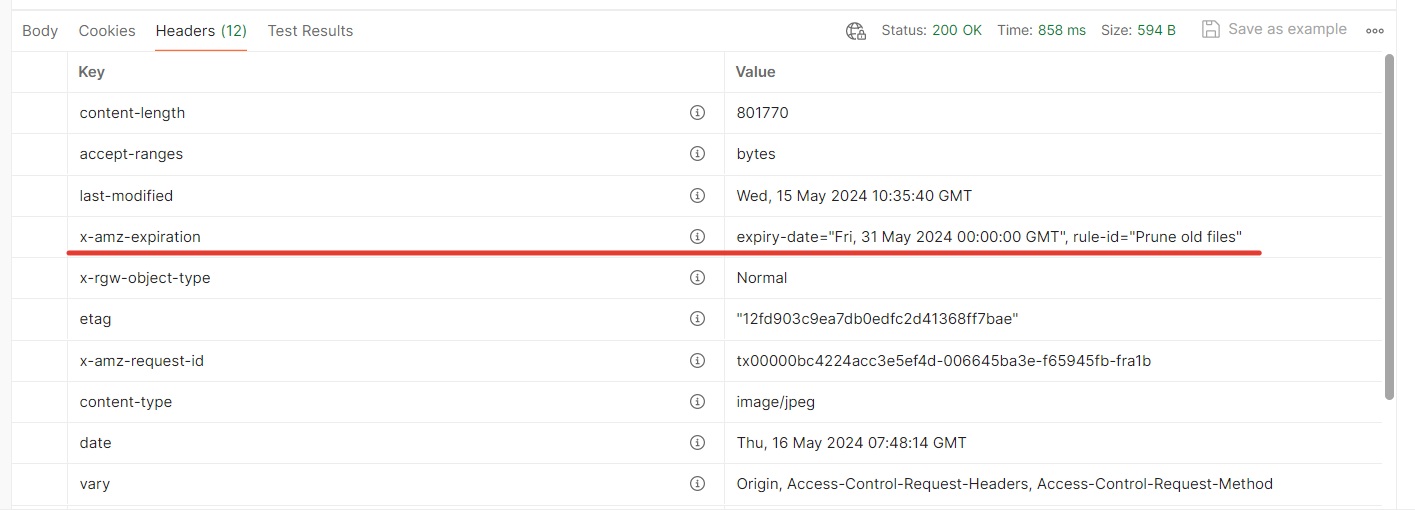The width and height of the screenshot is (1415, 510).
Task: Select the x-amz-expiration value cell
Action: coord(988,237)
